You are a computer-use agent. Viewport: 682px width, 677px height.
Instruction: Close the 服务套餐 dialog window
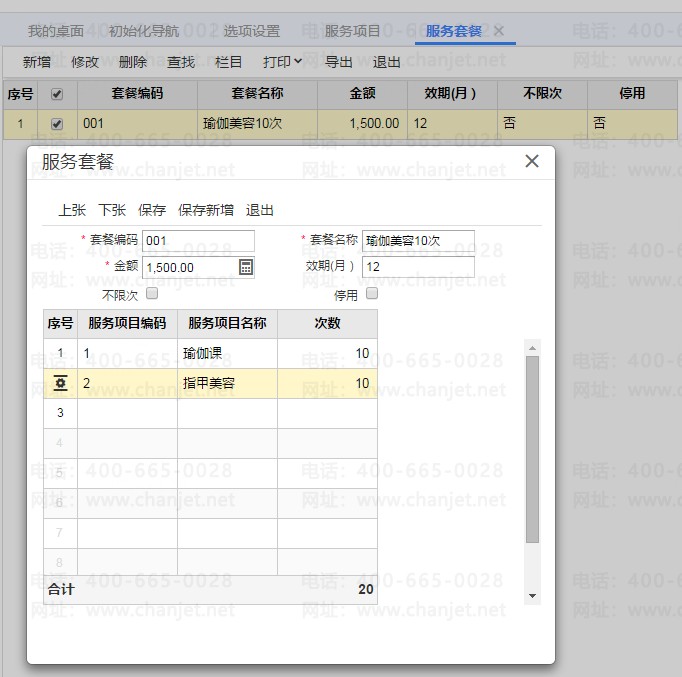tap(532, 161)
